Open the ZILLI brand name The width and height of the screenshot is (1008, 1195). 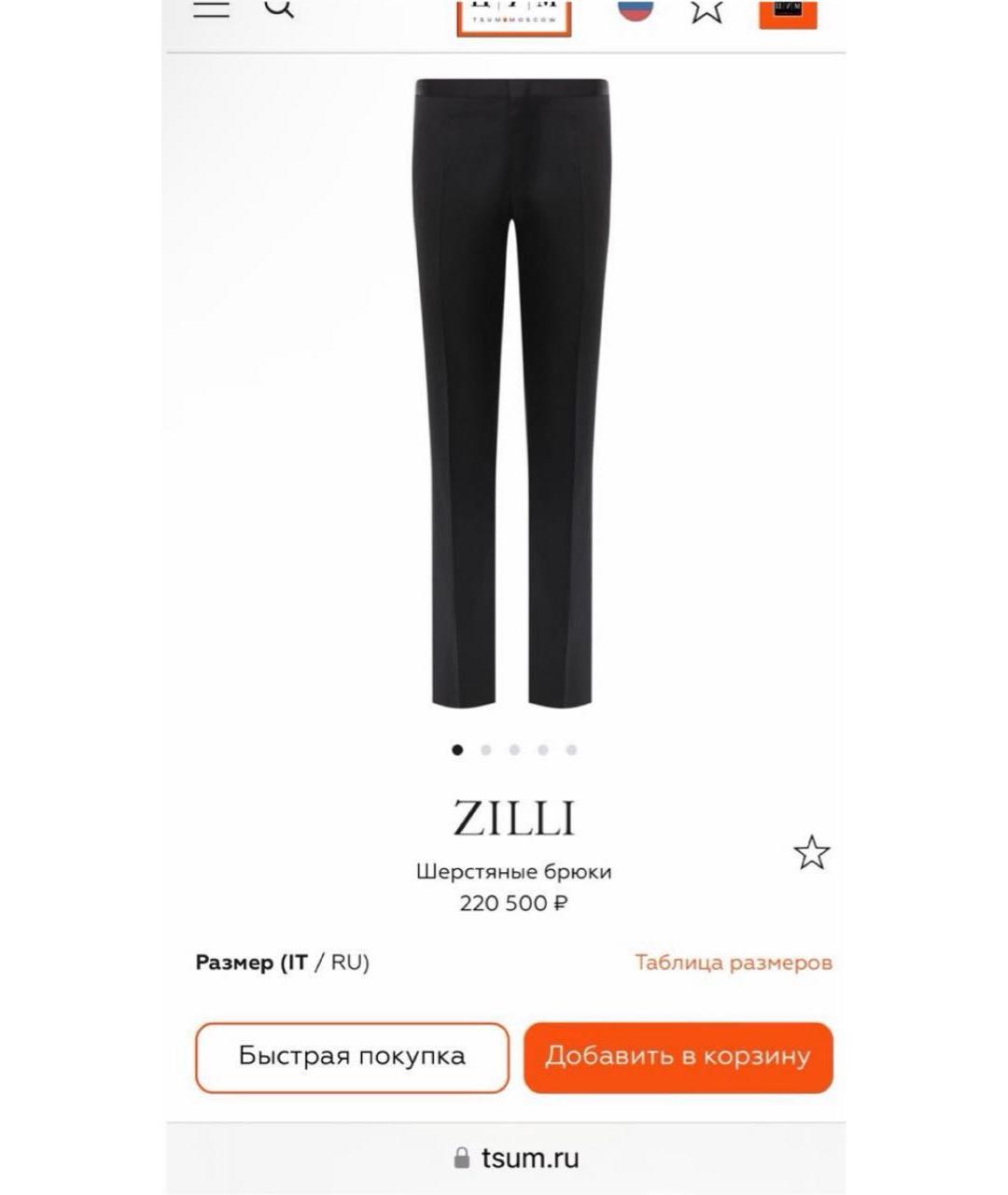pyautogui.click(x=513, y=818)
